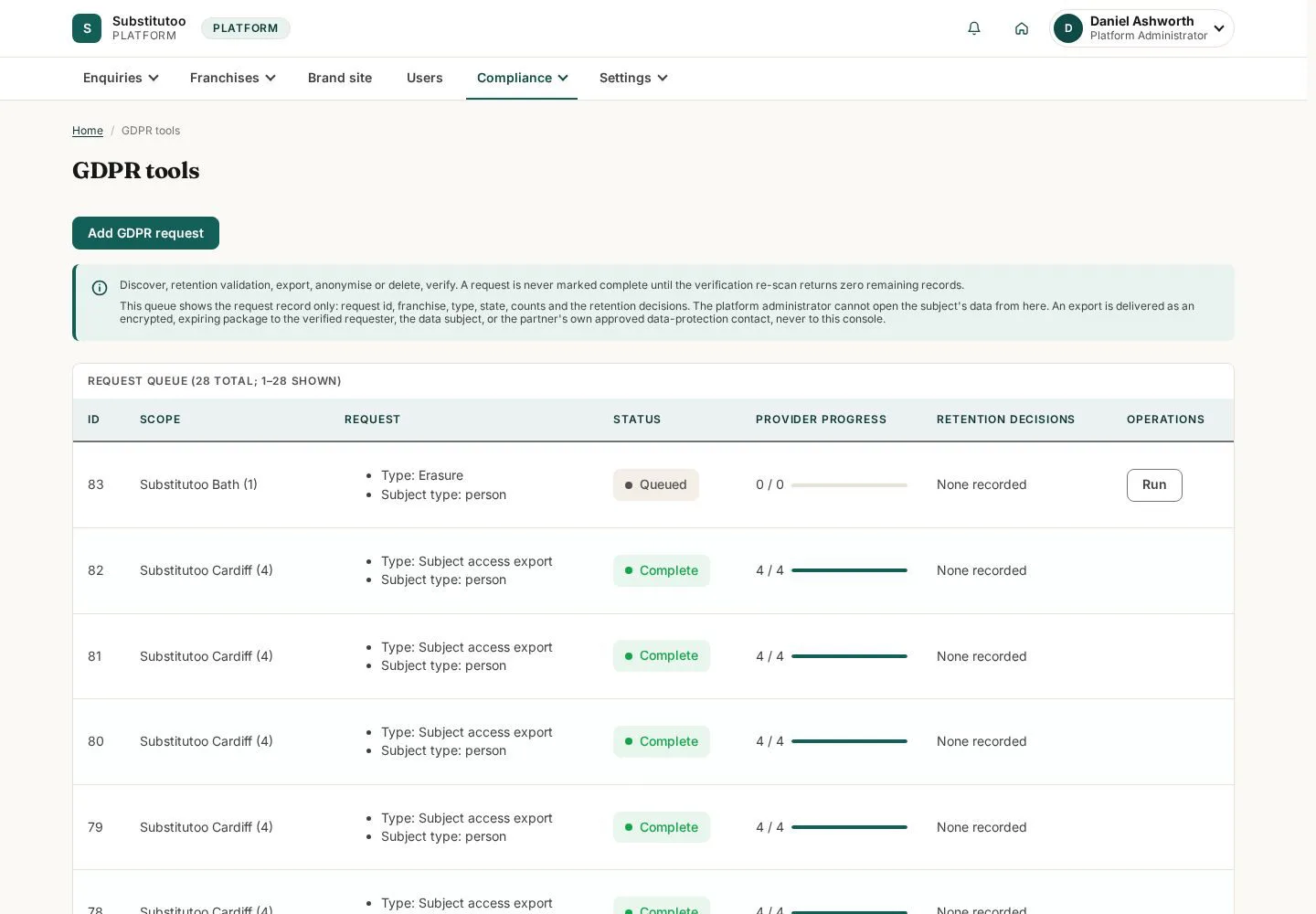
Task: Click the PLATFORM badge in the header
Action: [246, 28]
